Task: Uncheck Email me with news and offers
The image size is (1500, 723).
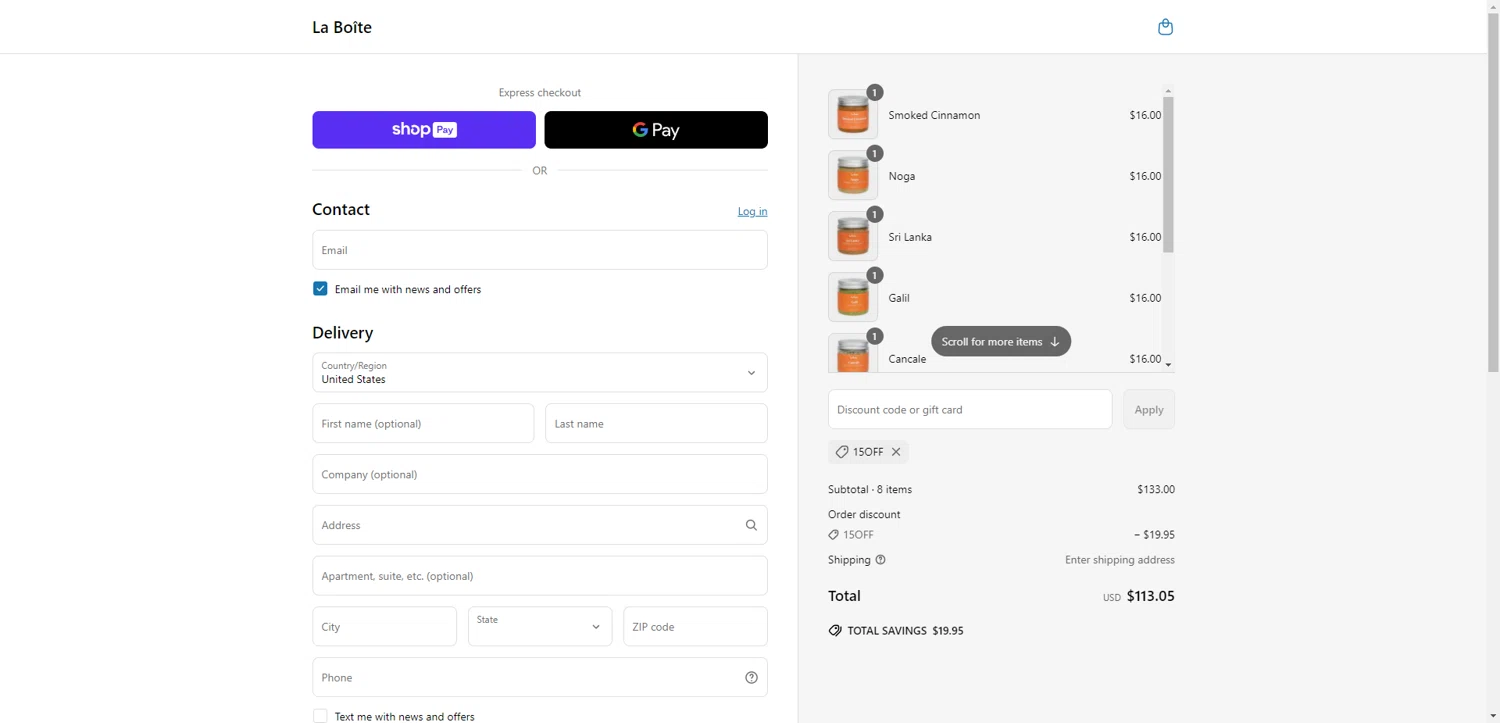Action: (320, 289)
